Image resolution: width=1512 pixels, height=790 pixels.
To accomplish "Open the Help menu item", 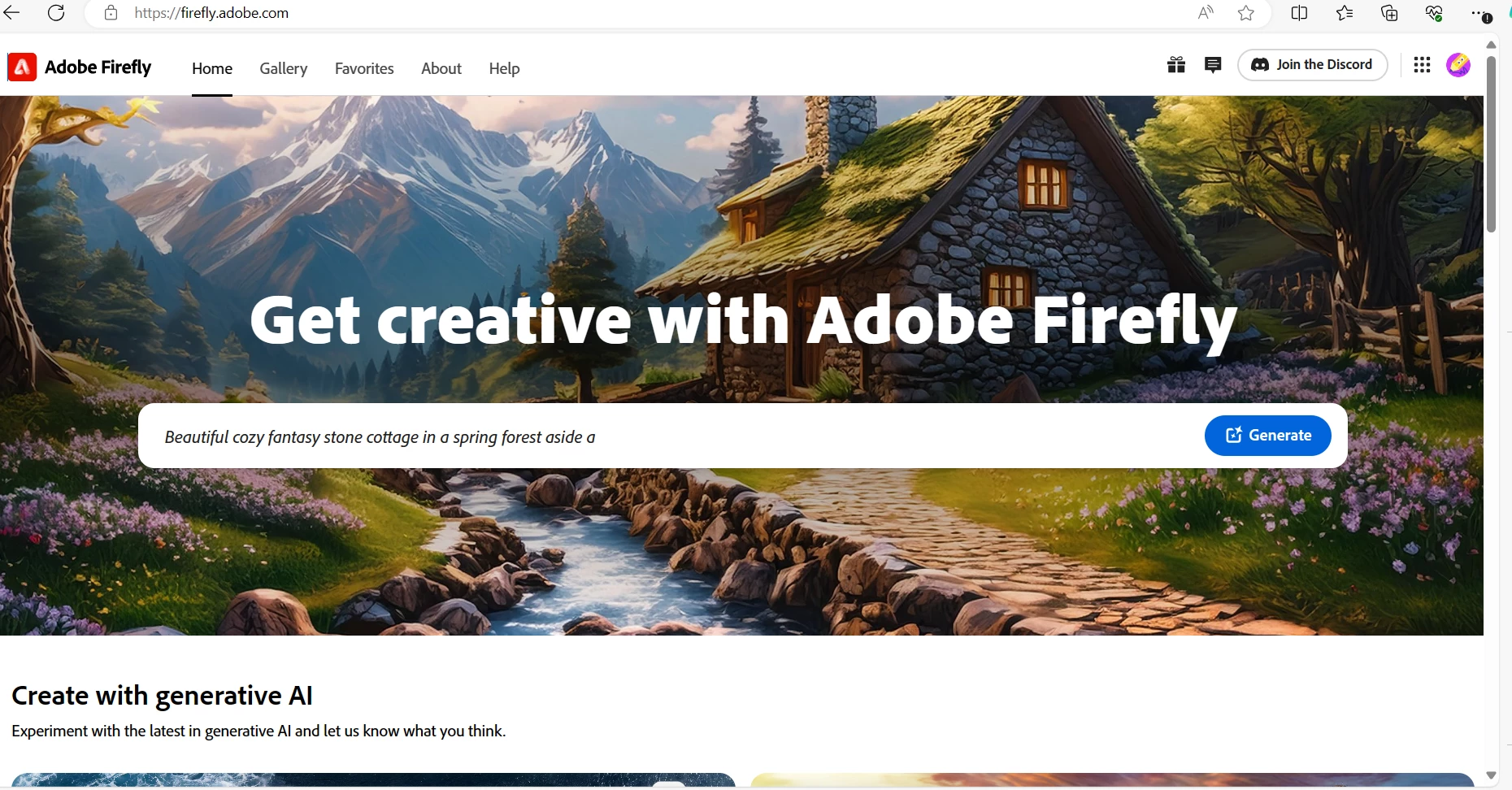I will [504, 68].
